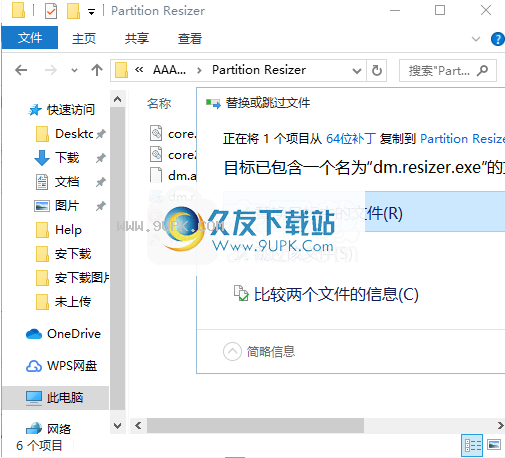
Task: Open the 文件 ribbon tab
Action: [x=29, y=38]
